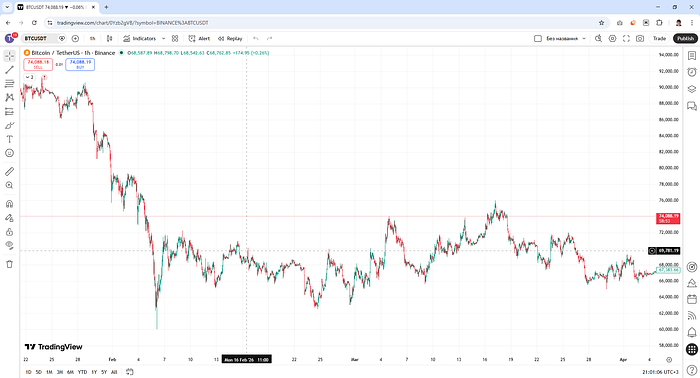Open the emoji and icons tool
Image resolution: width=700 pixels, height=378 pixels.
(9, 153)
